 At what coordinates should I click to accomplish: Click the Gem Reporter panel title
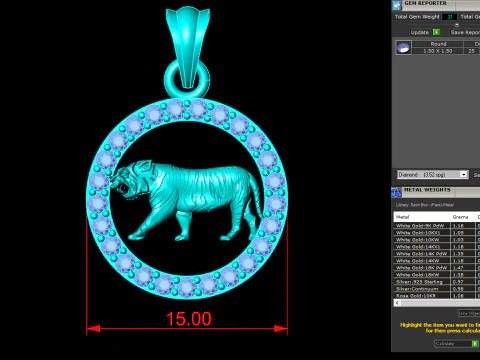(x=425, y=3)
